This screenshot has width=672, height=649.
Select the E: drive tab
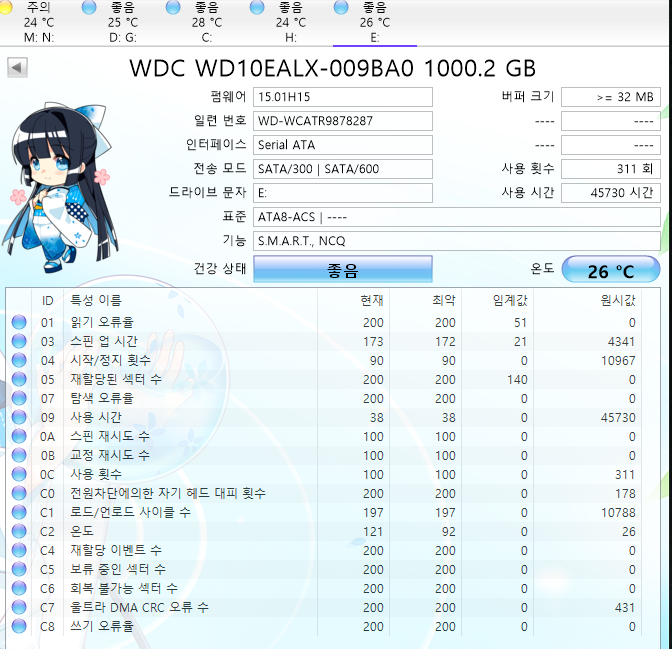point(375,23)
